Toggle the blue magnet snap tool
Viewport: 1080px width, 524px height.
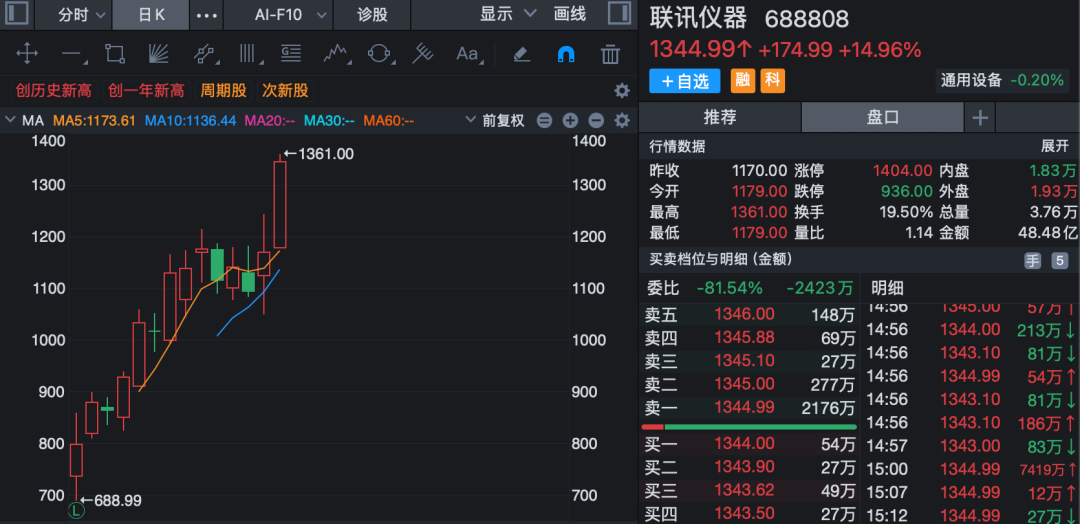(x=565, y=53)
